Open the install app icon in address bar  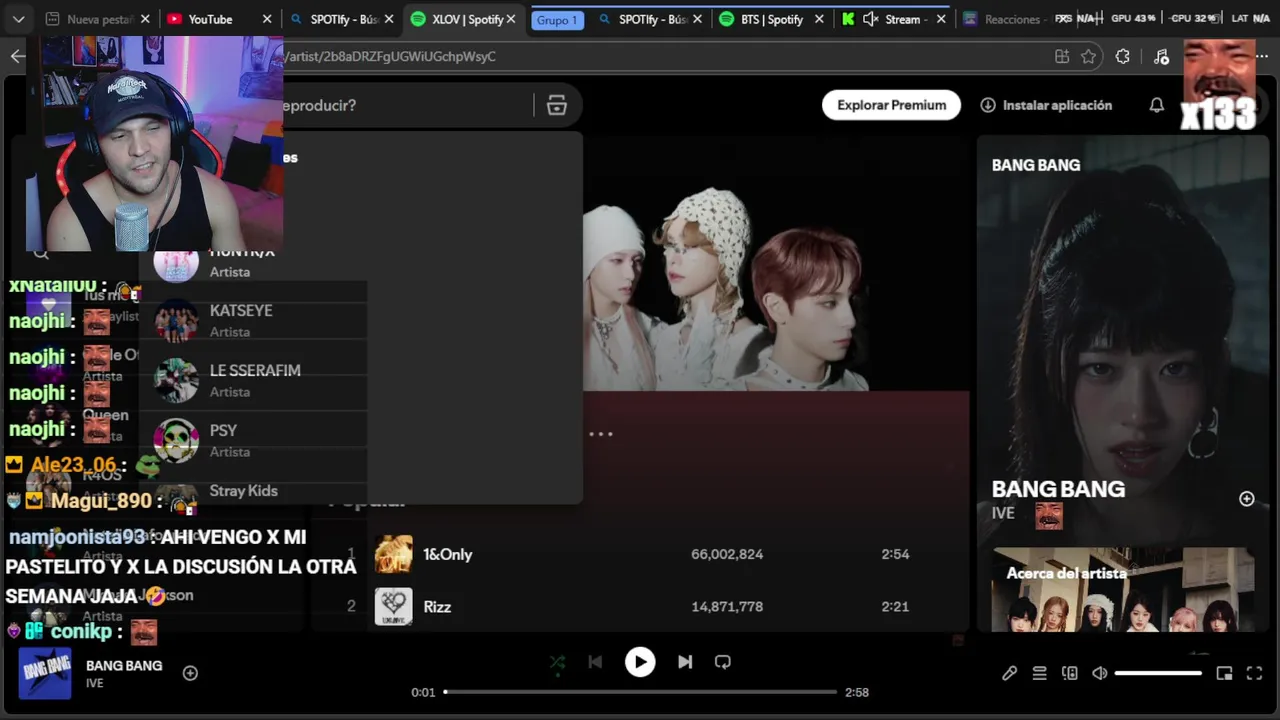pyautogui.click(x=1062, y=57)
